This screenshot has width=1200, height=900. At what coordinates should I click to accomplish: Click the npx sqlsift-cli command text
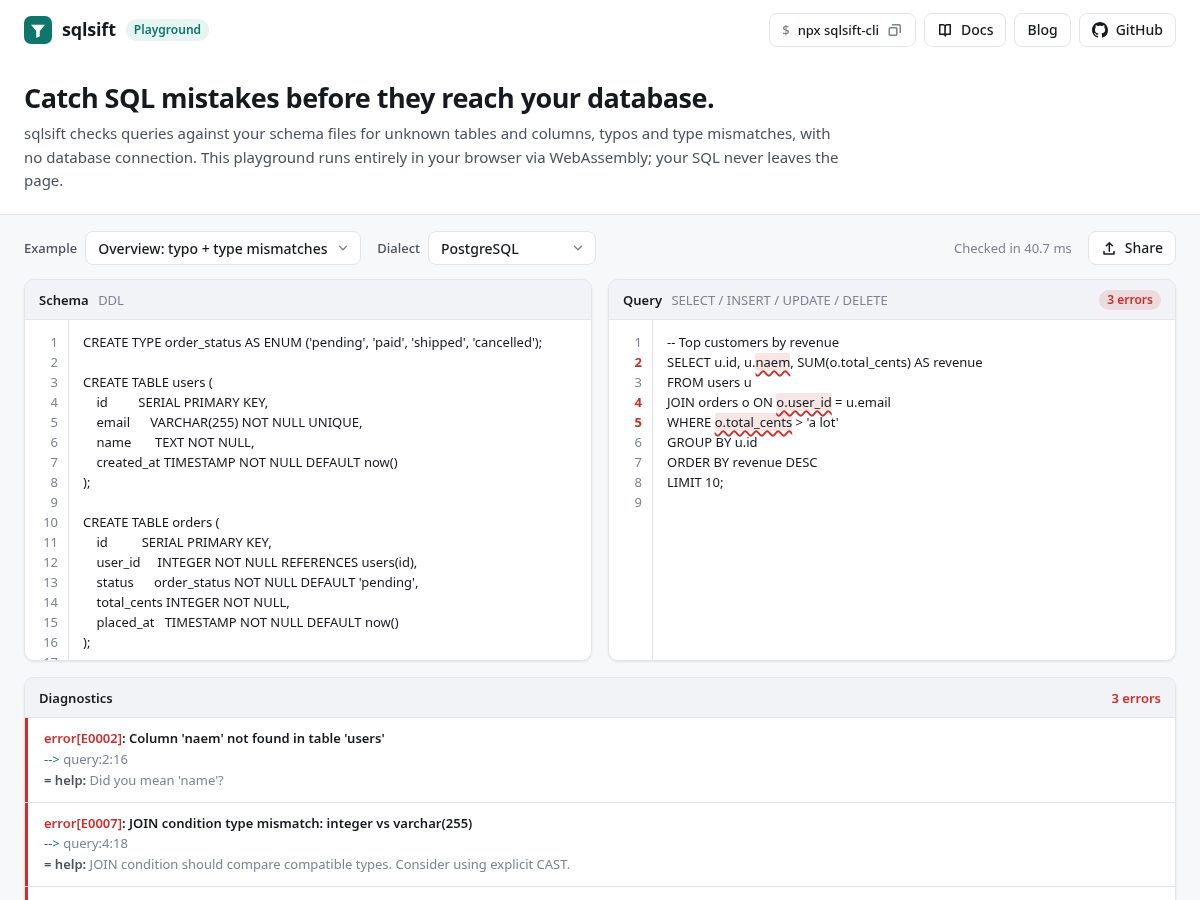pyautogui.click(x=838, y=30)
